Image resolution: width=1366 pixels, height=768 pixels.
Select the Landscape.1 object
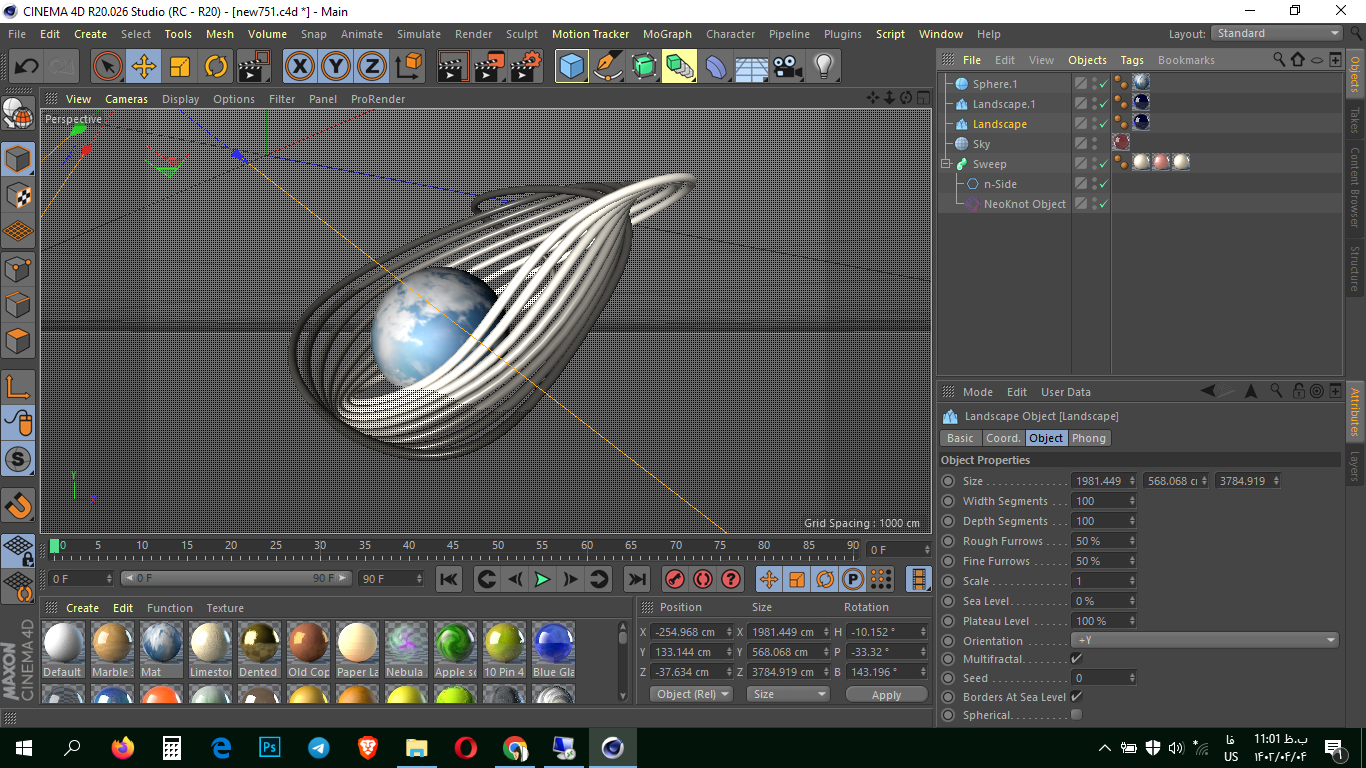(x=1004, y=104)
